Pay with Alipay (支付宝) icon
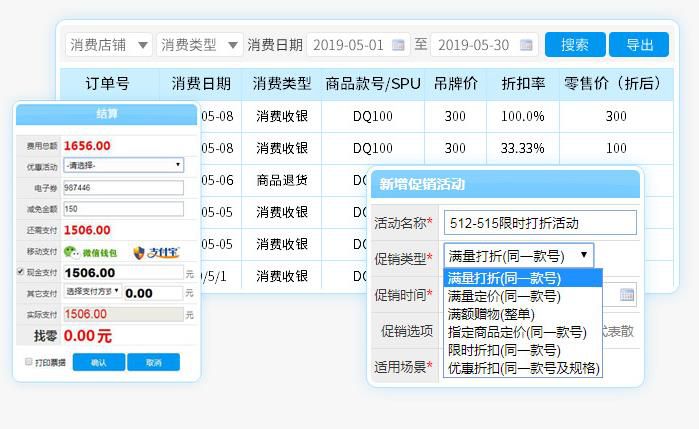Image resolution: width=699 pixels, height=429 pixels. click(x=156, y=252)
